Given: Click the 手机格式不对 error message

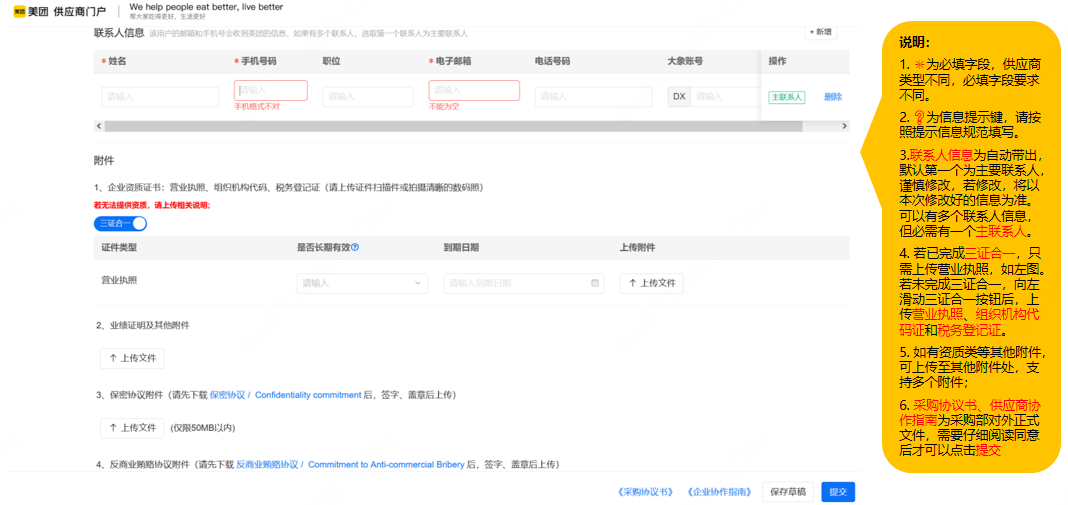Looking at the screenshot, I should click(x=257, y=107).
